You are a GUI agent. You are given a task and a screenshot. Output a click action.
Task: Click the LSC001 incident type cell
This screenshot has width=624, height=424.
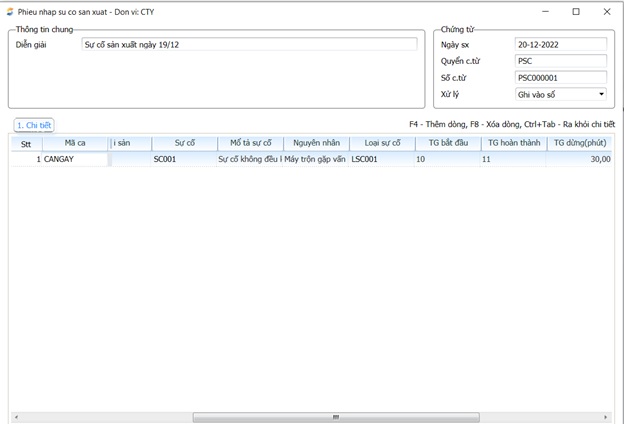pos(382,159)
